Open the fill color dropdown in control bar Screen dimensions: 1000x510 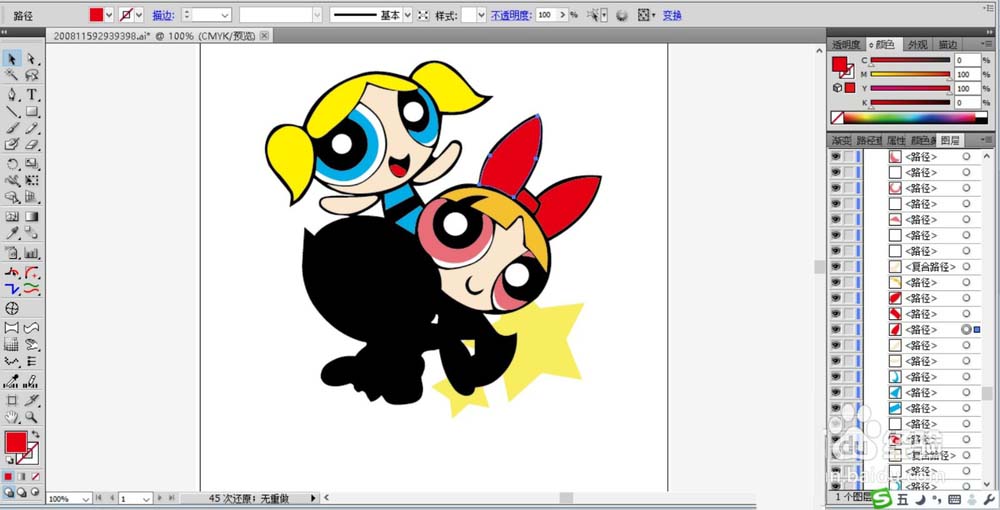click(x=108, y=15)
